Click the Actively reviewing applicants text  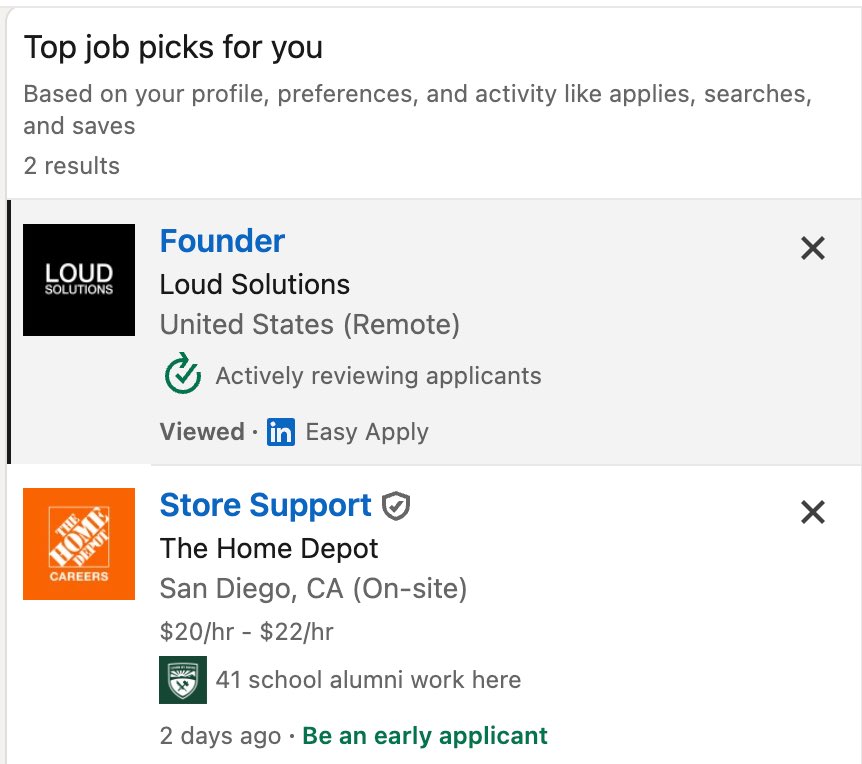point(378,376)
